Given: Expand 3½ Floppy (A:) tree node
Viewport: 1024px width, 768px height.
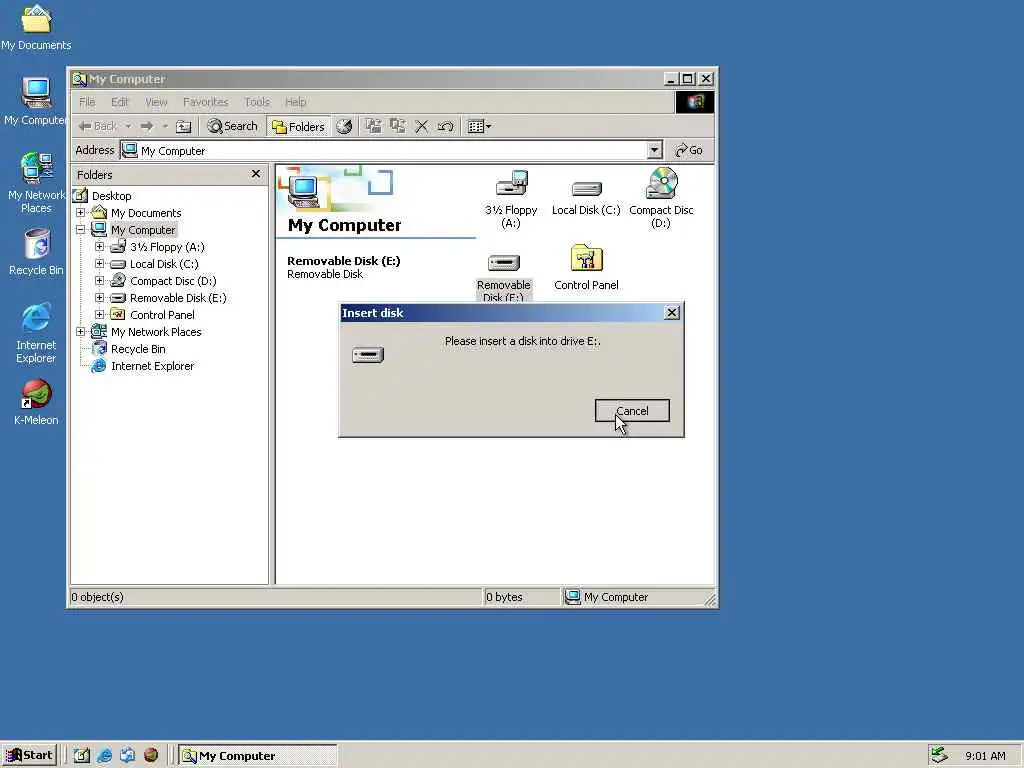Looking at the screenshot, I should 99,247.
